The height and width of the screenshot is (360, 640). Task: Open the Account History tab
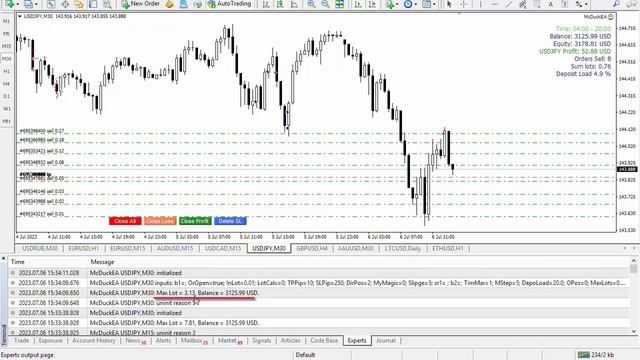(x=93, y=340)
